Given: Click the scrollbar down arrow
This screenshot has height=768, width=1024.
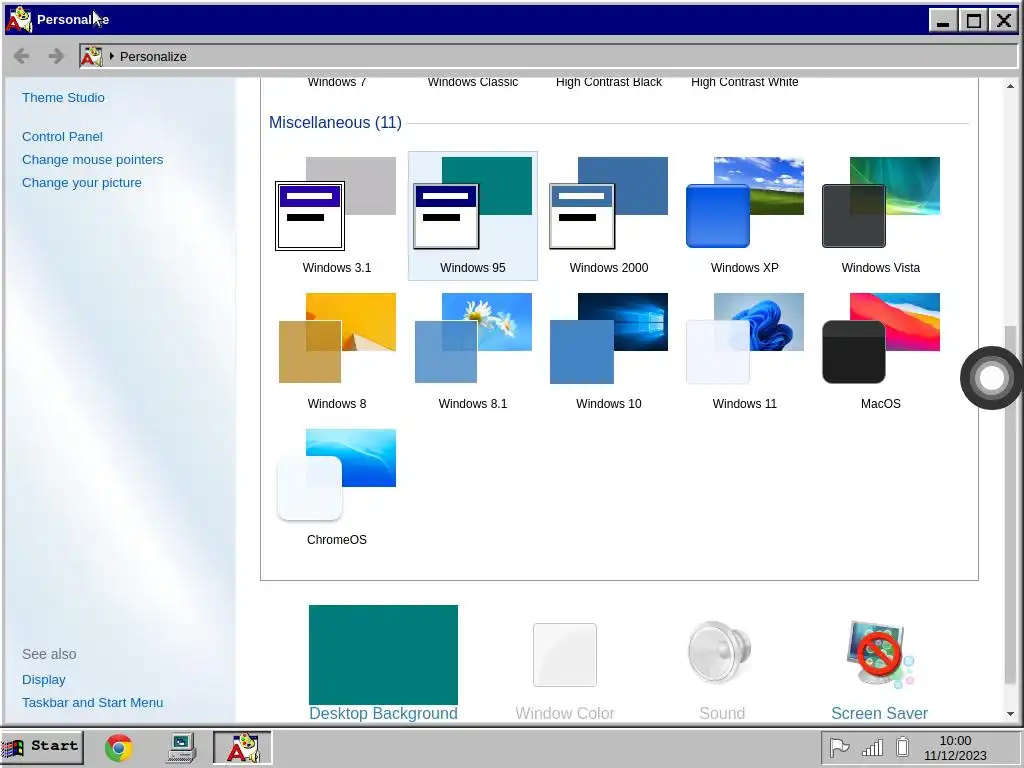Looking at the screenshot, I should [1010, 714].
